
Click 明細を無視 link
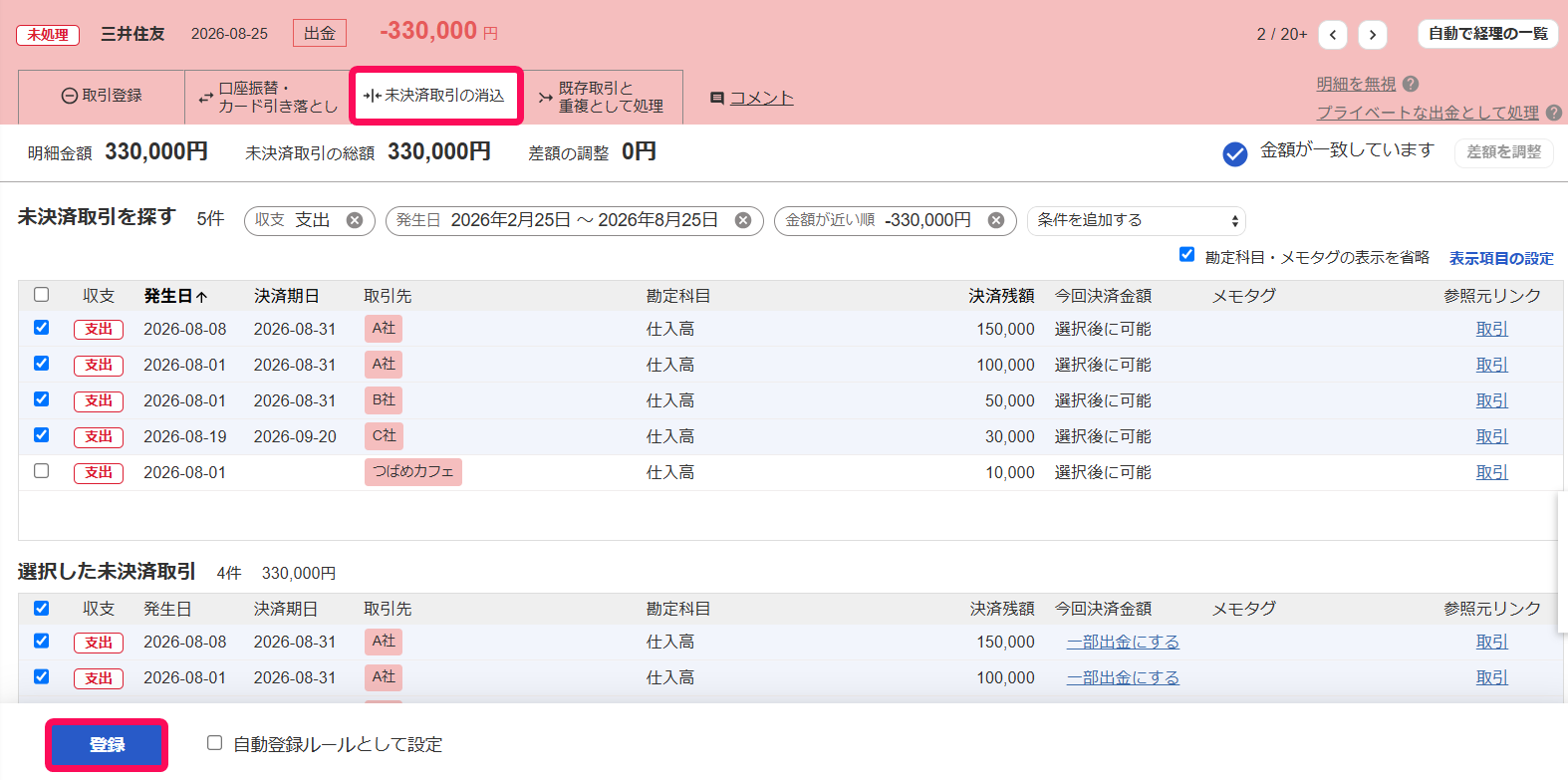[1356, 84]
